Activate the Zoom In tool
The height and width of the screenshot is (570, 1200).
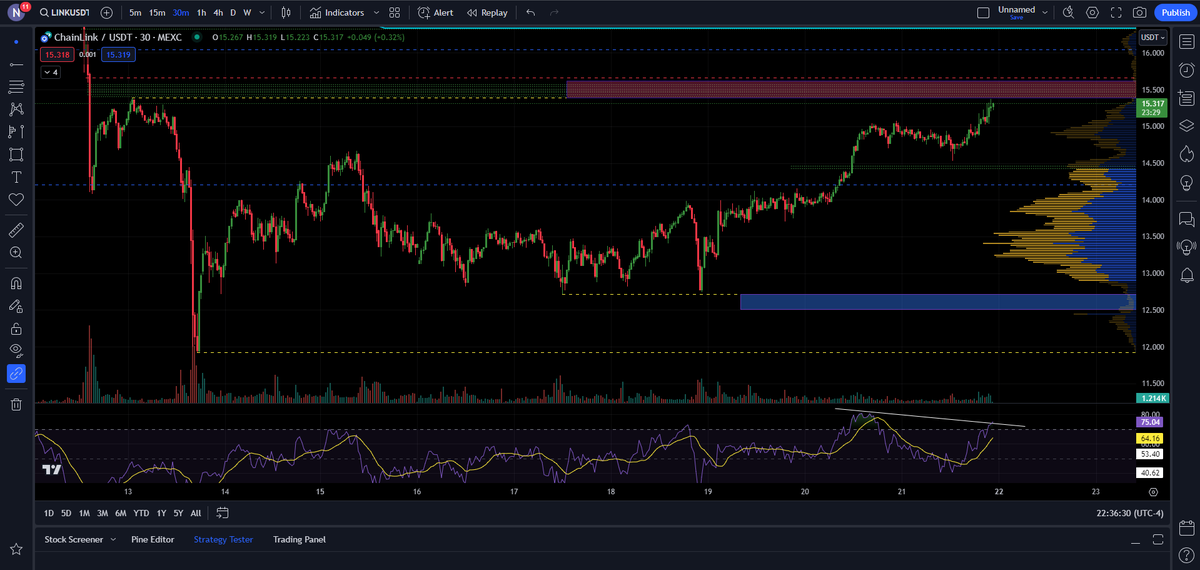click(x=16, y=253)
